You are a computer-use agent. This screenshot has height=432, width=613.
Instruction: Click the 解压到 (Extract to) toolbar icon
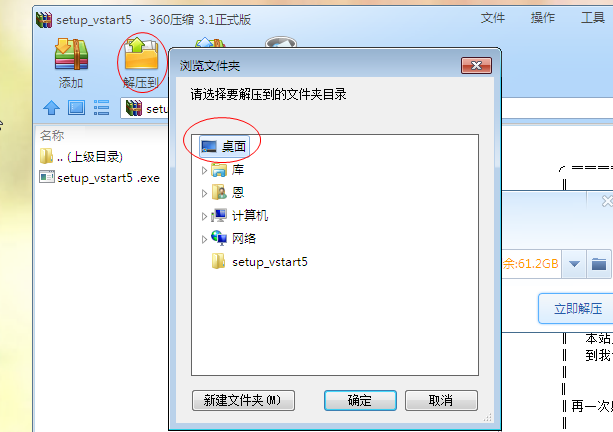tap(141, 63)
